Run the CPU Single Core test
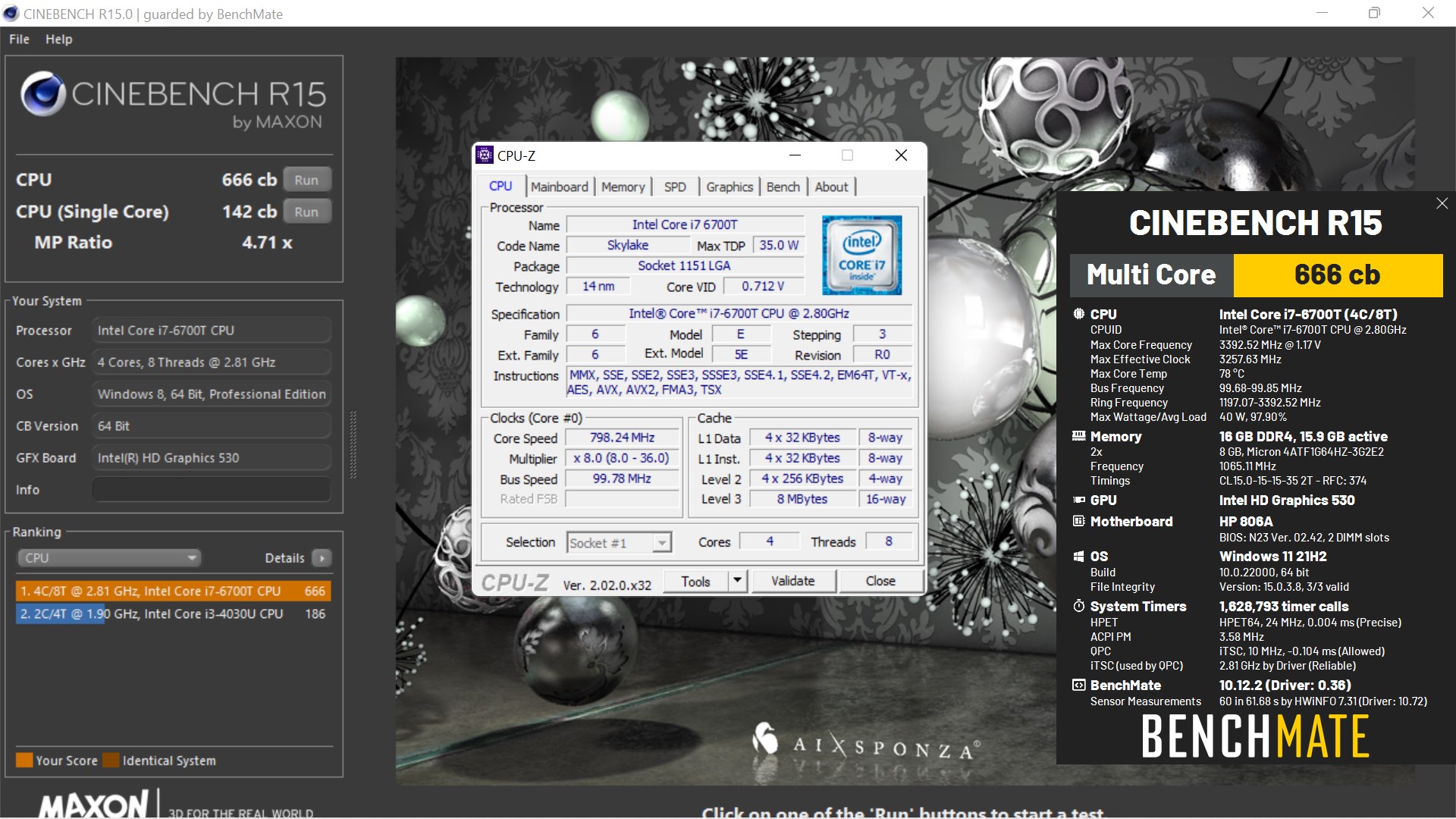1456x819 pixels. (306, 212)
